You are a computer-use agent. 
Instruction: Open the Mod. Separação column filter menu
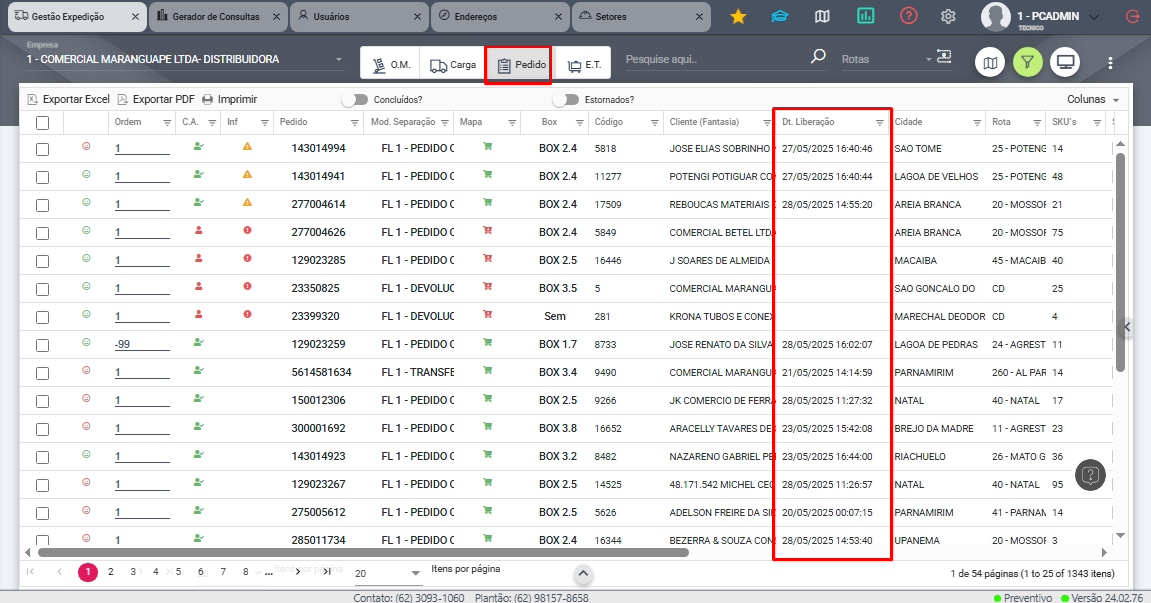tap(444, 123)
